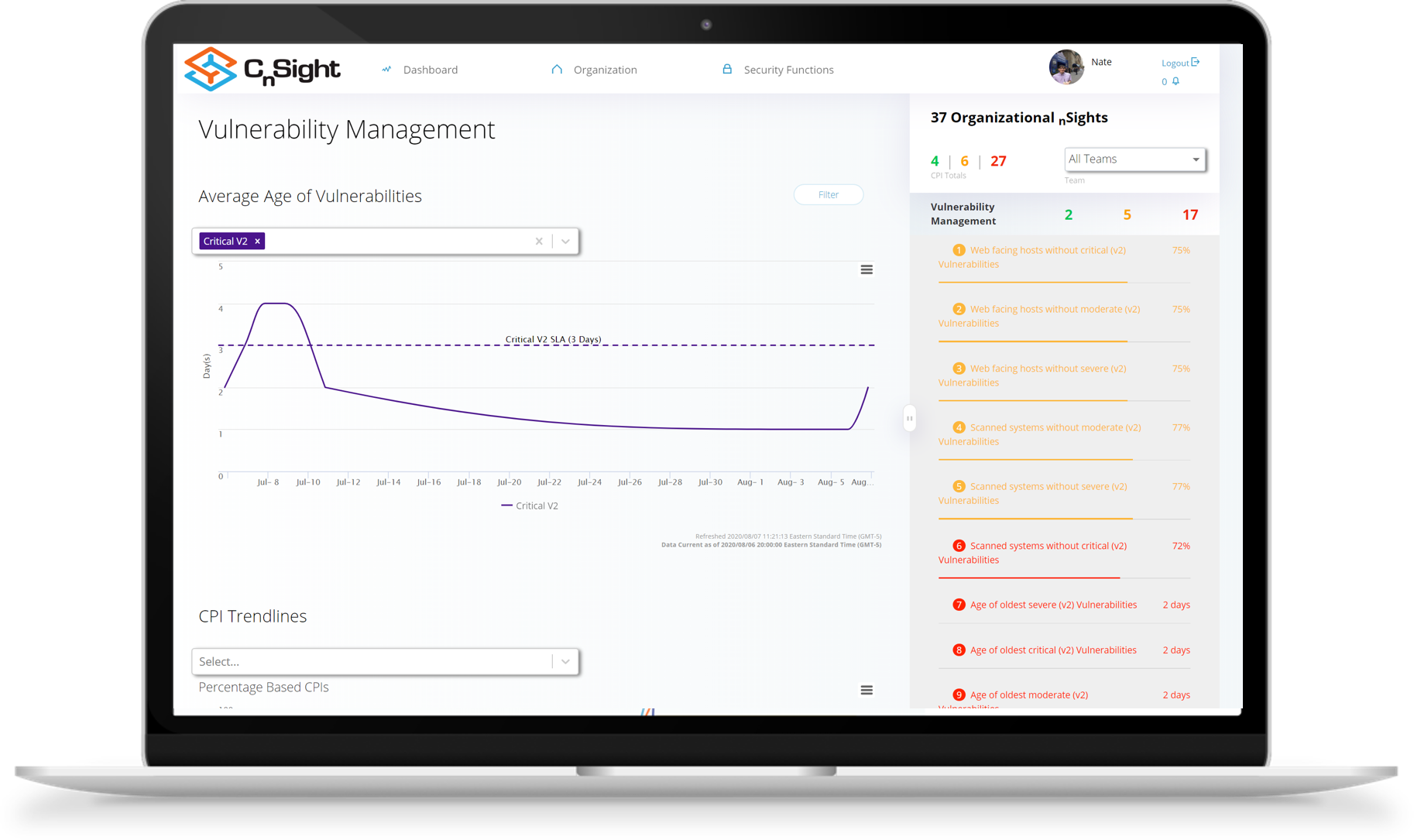Click the orange CPI total 6
This screenshot has height=840, width=1414.
click(964, 161)
